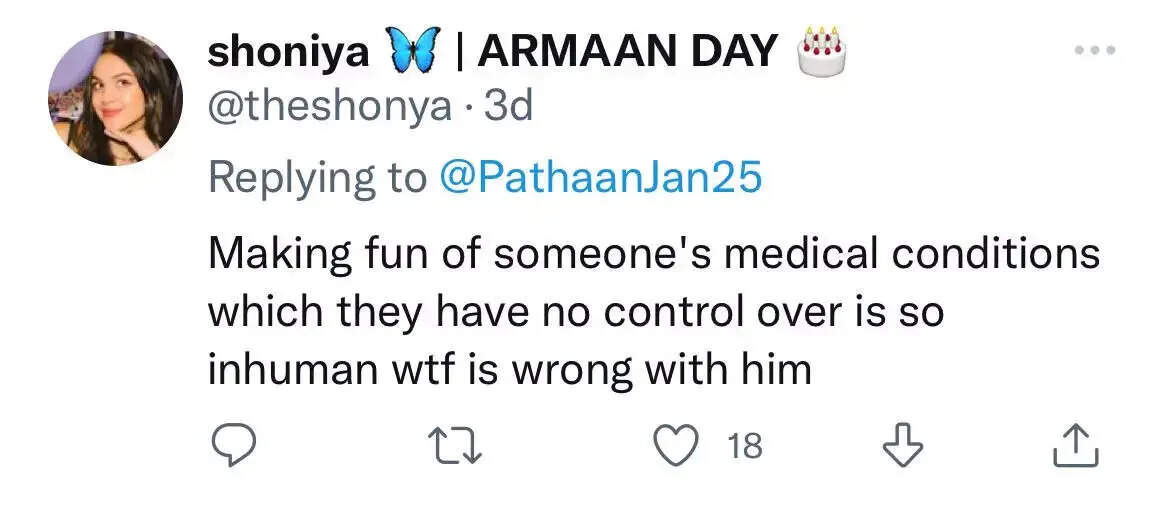Viewport: 1170px width, 523px height.
Task: Click the 'Replying to' label
Action: (x=318, y=179)
